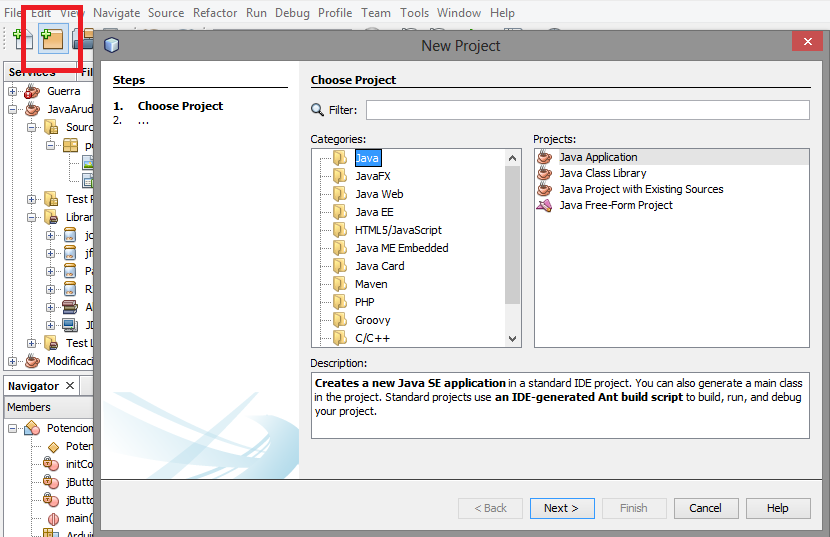Expand the Test Packages node

(x=31, y=199)
